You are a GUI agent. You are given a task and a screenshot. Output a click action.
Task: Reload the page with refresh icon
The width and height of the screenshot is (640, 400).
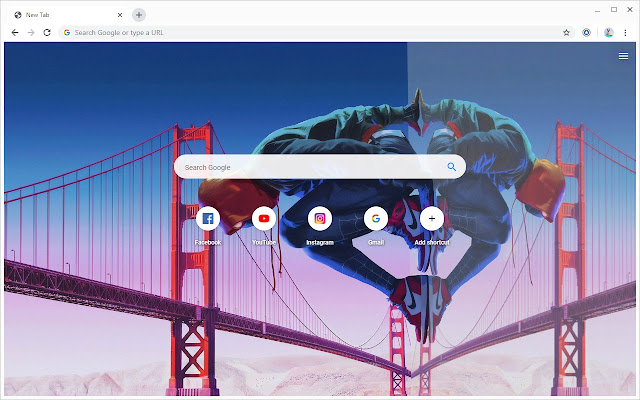coord(47,33)
